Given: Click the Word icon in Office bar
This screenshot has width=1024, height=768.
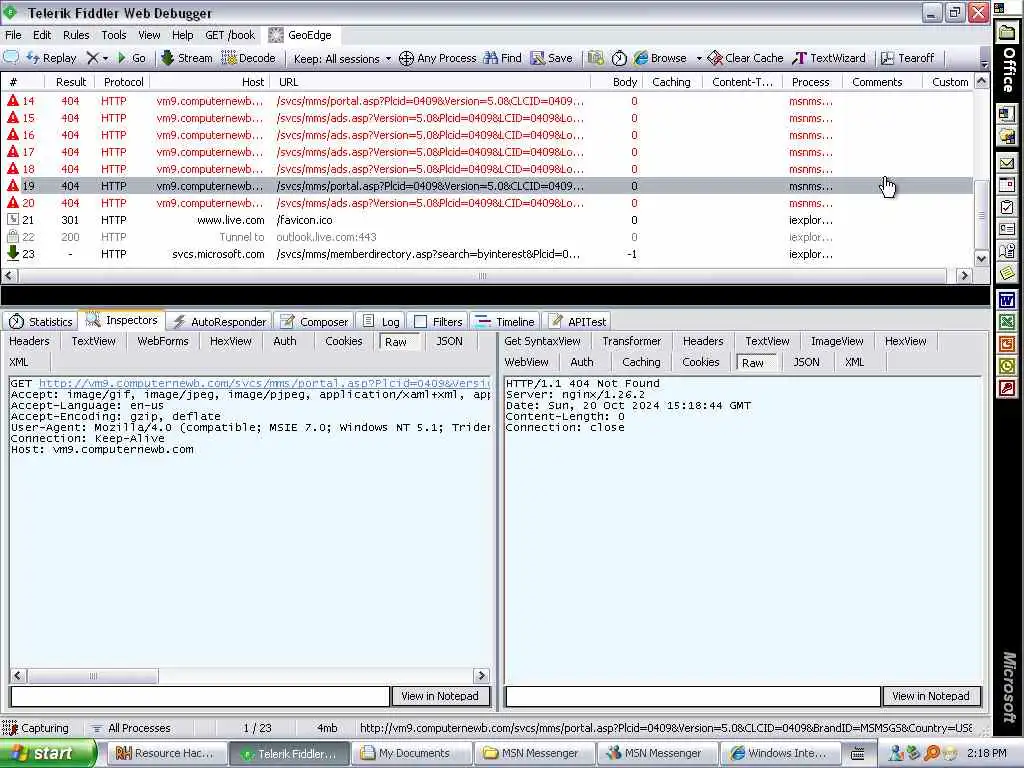Looking at the screenshot, I should [x=1007, y=301].
